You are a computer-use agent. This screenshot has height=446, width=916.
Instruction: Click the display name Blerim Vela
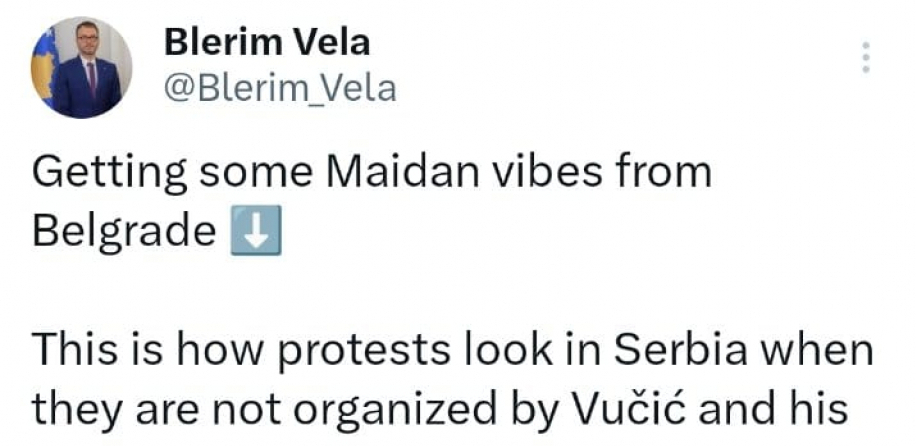tap(266, 43)
